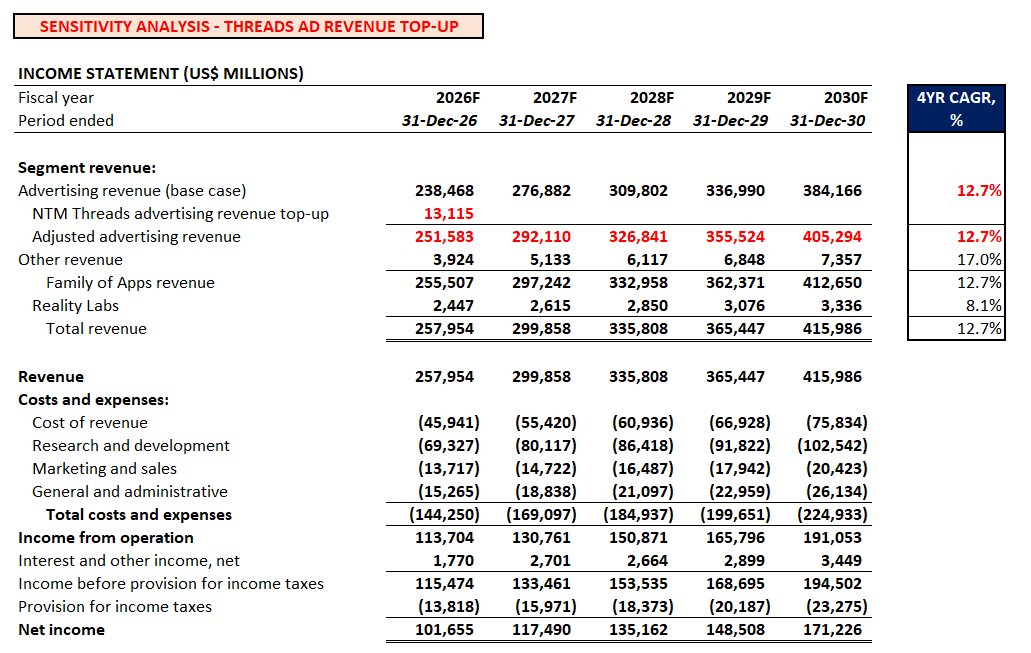
Task: Select "Income before provision for income taxes" label
Action: 171,584
